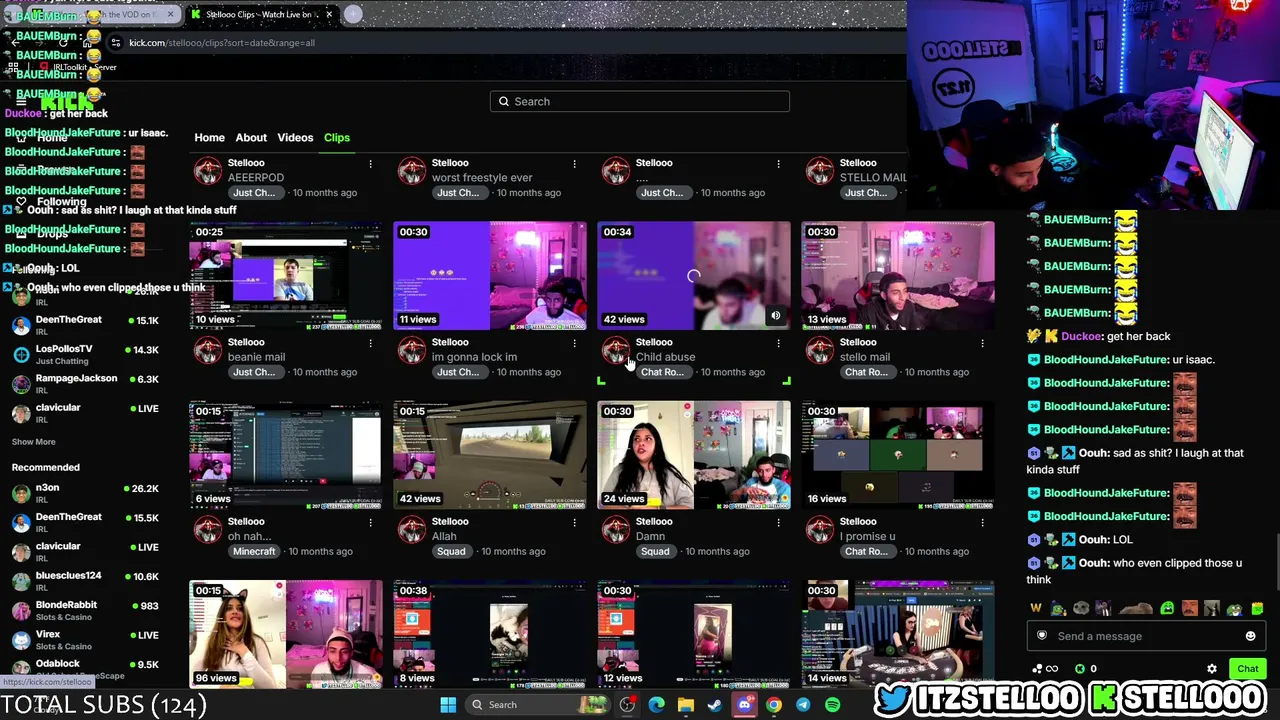
Task: Open BlondeRabbit recommended channel
Action: [85, 611]
